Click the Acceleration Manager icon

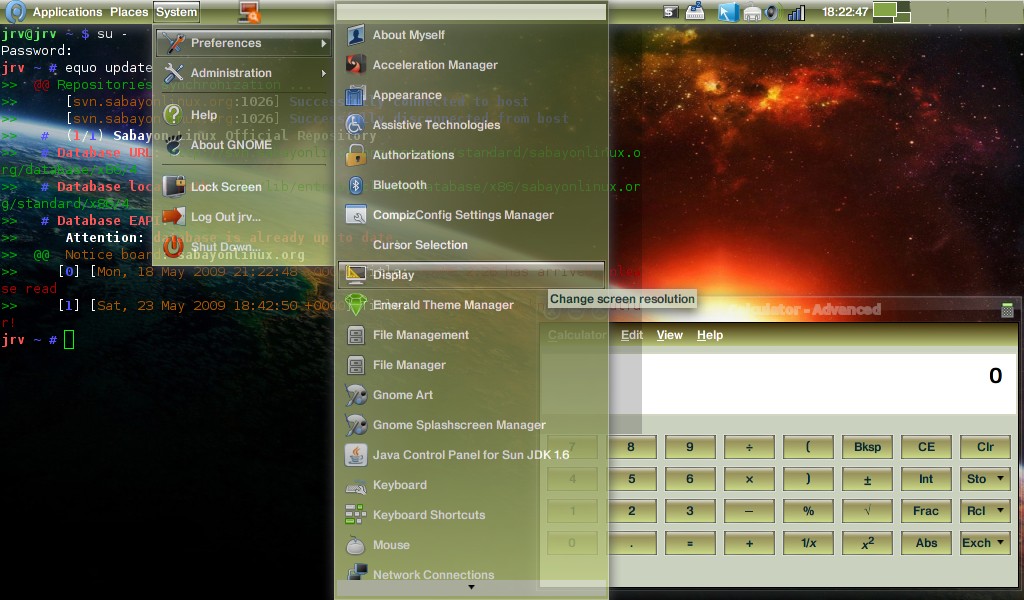click(x=356, y=65)
